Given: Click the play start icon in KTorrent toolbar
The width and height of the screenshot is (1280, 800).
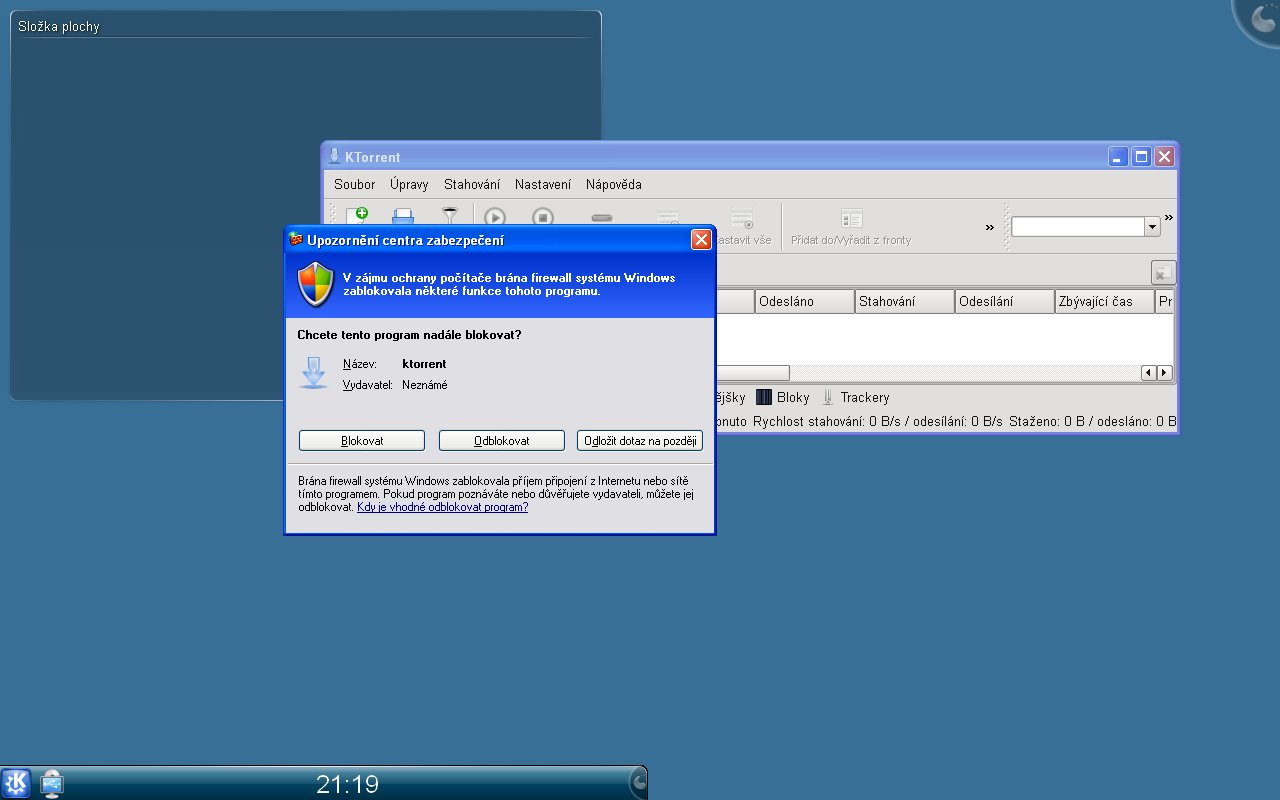Looking at the screenshot, I should (x=495, y=217).
